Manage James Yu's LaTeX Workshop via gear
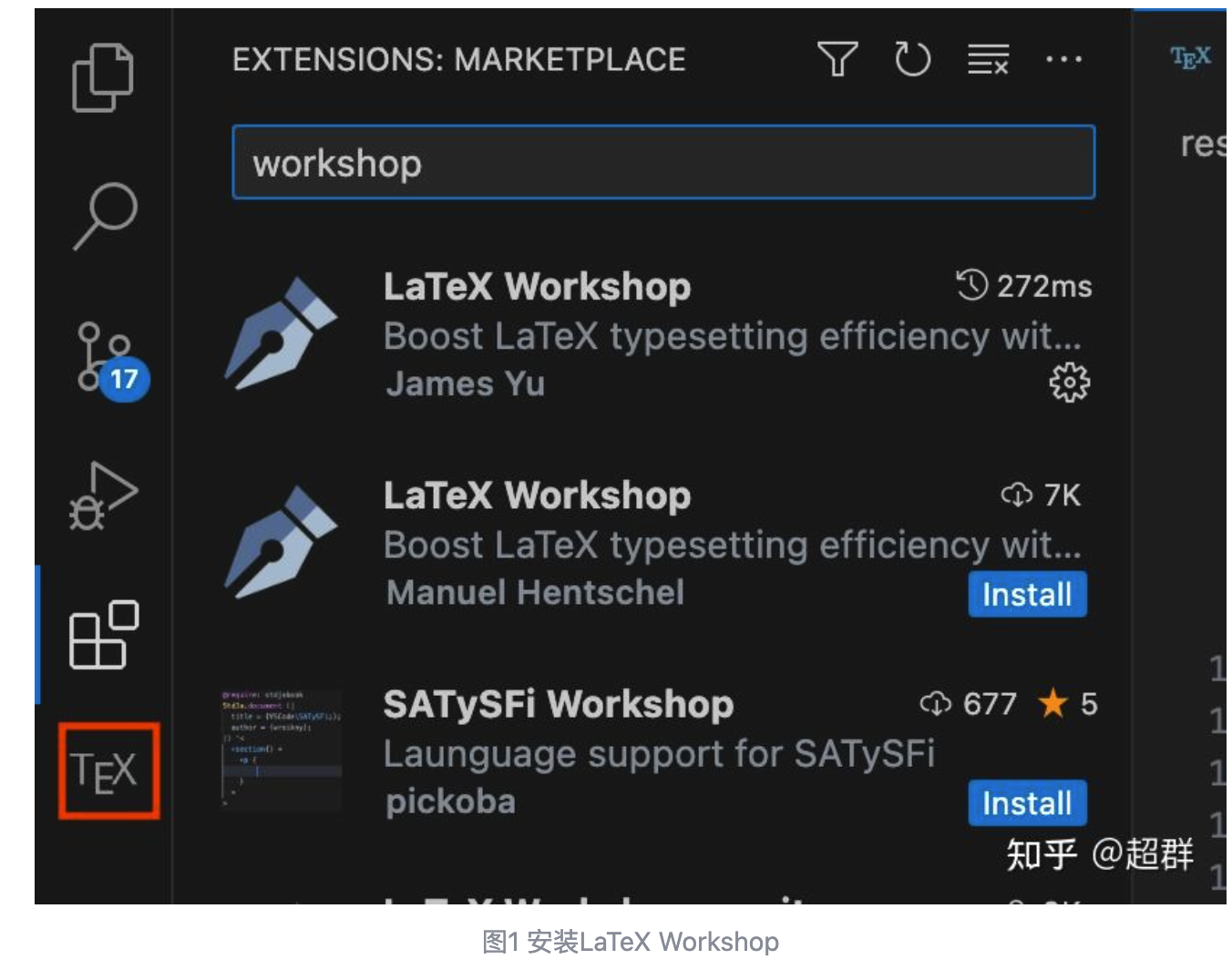Screen dimensions: 1232x980 coord(1070,383)
